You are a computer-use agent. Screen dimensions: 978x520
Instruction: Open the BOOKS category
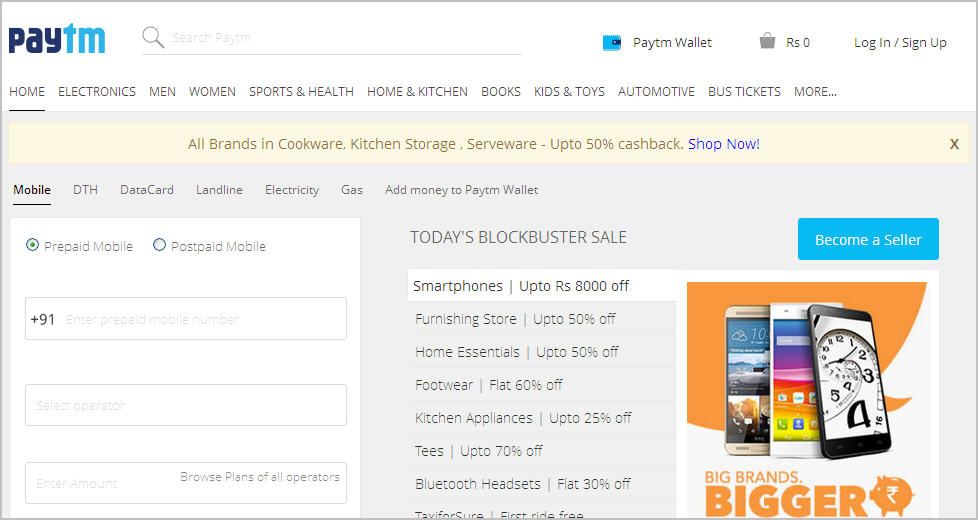[501, 92]
